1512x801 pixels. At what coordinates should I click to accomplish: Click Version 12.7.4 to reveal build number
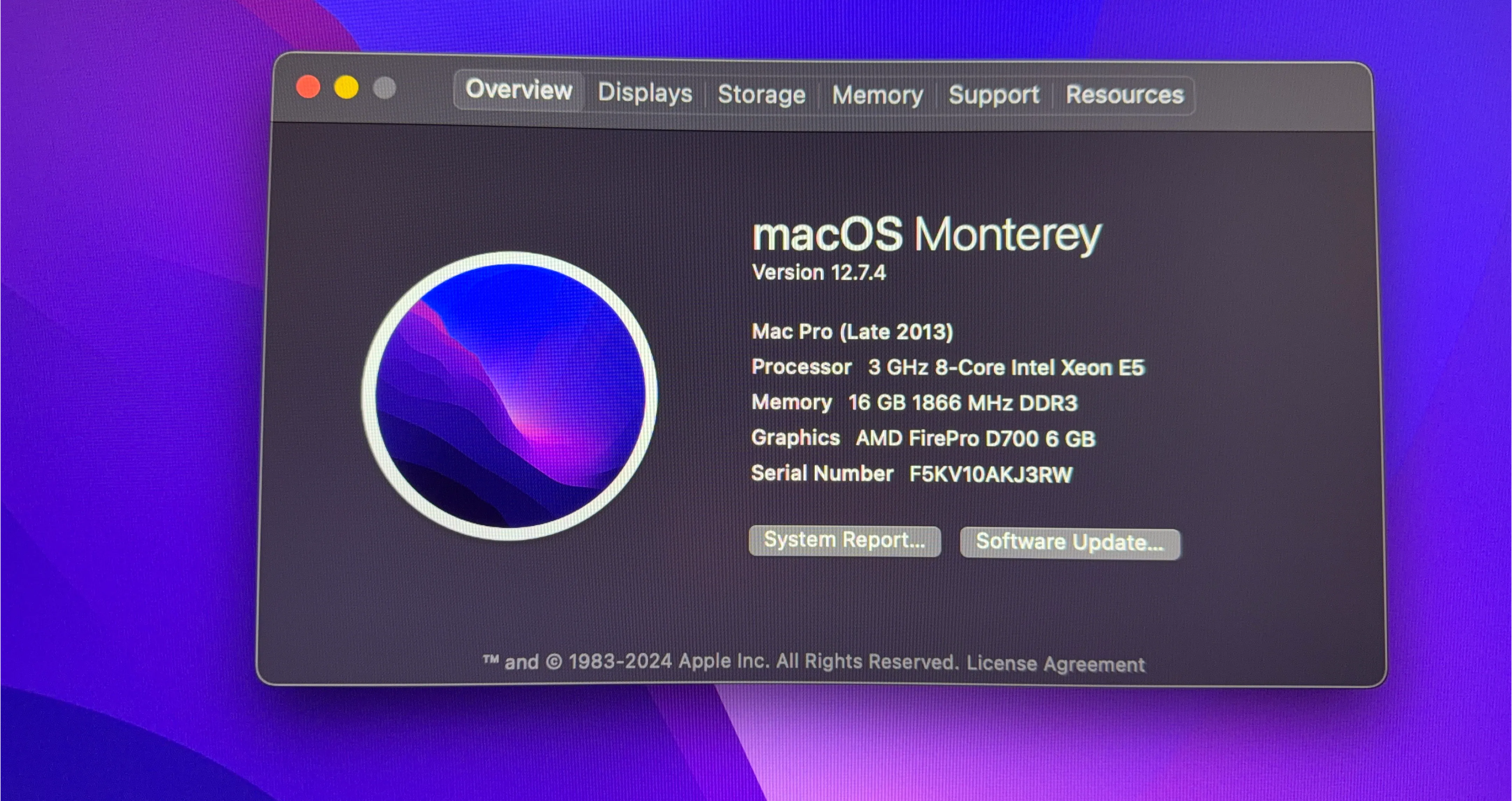click(x=818, y=272)
